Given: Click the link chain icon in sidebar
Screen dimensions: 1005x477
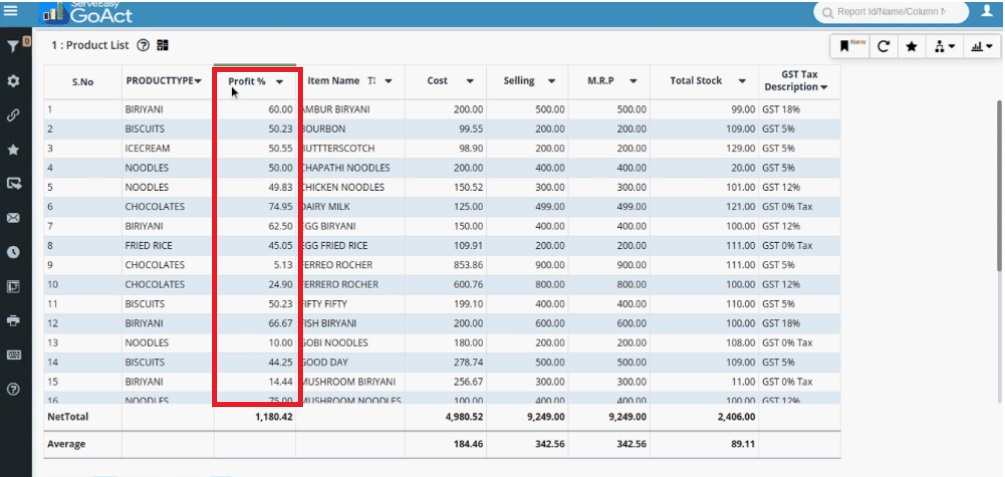Looking at the screenshot, I should coord(13,115).
